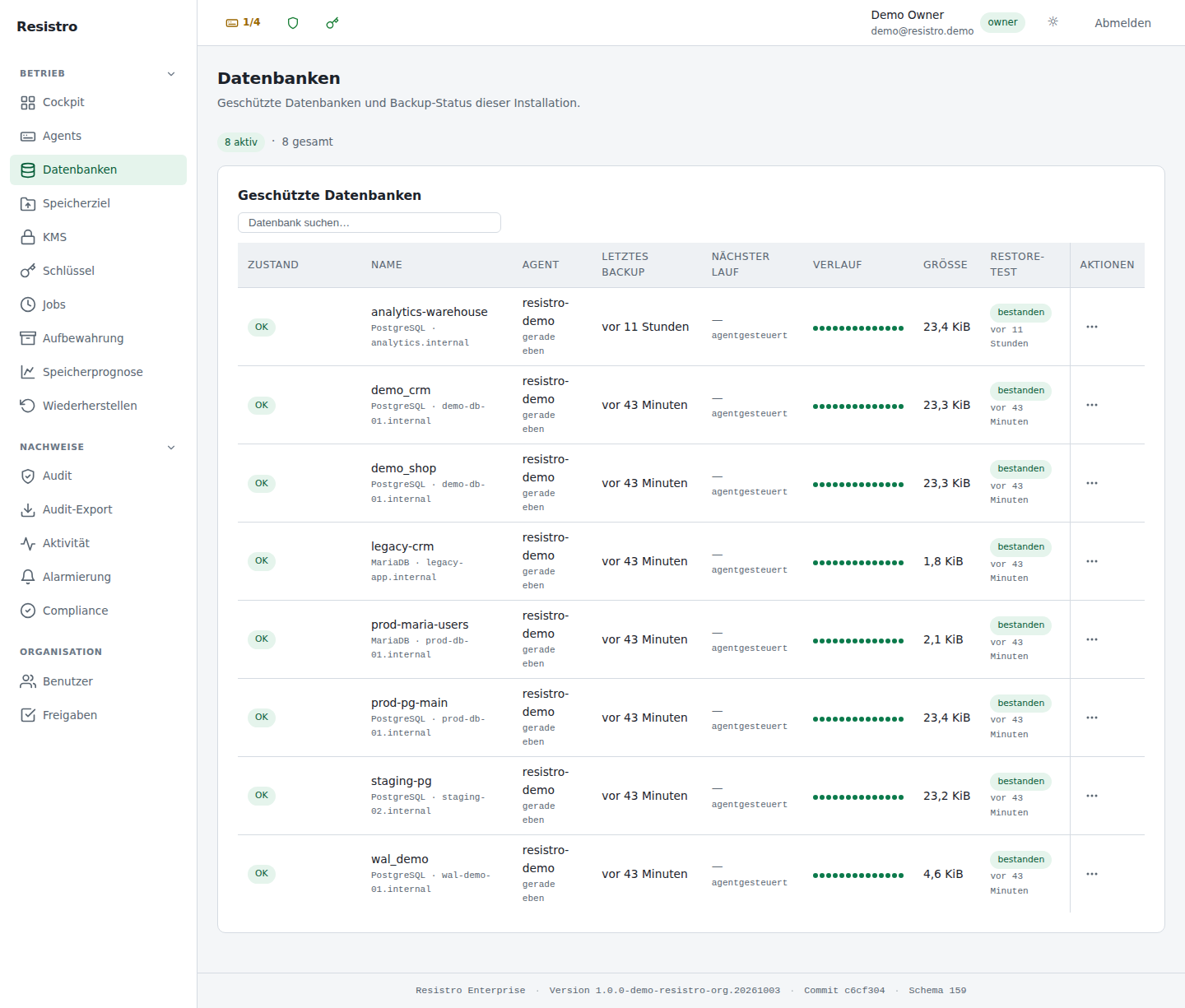Click the Audit shield icon in sidebar

pos(28,476)
